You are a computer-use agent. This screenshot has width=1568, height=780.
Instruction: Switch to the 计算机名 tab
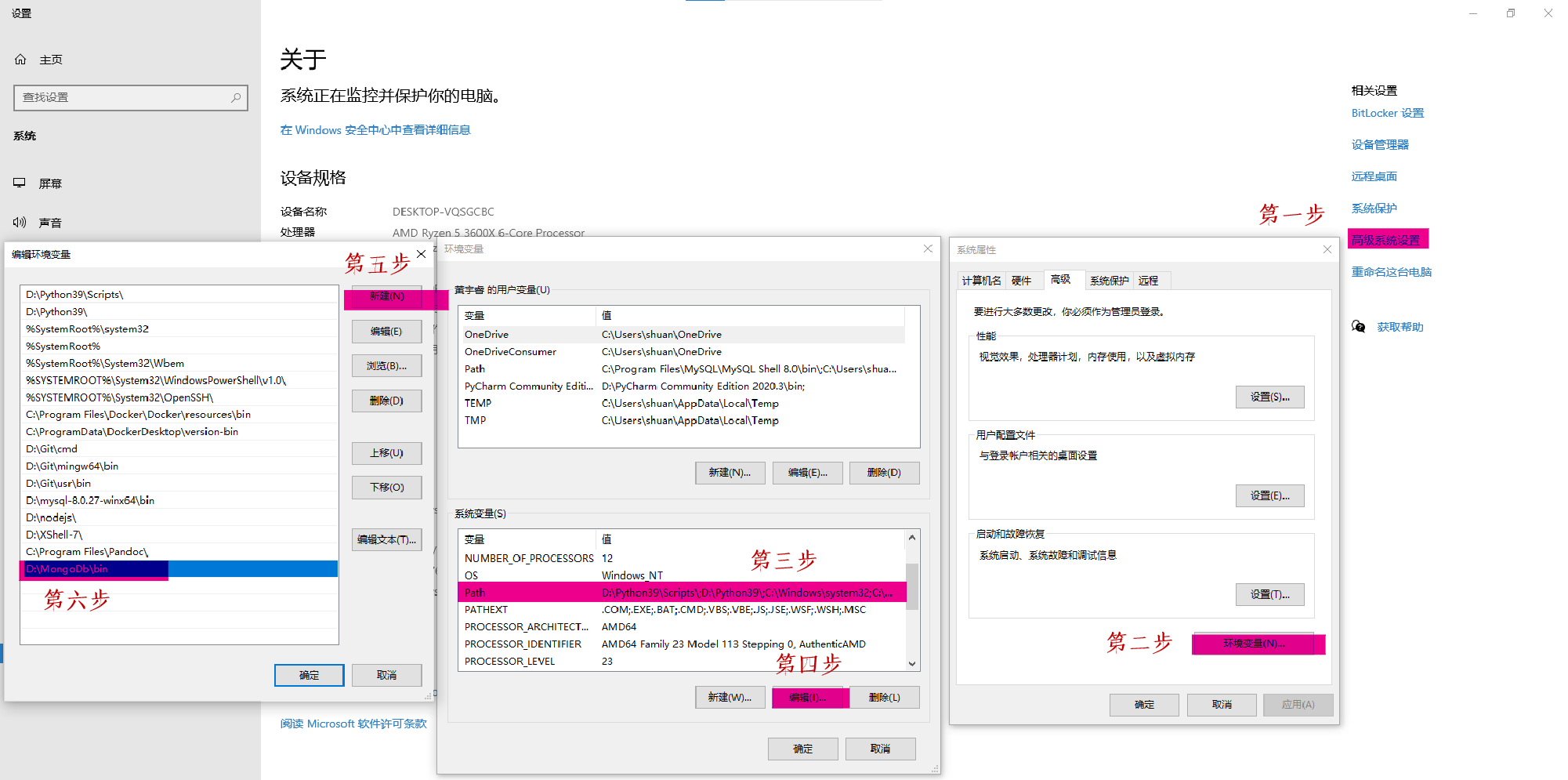[x=981, y=281]
